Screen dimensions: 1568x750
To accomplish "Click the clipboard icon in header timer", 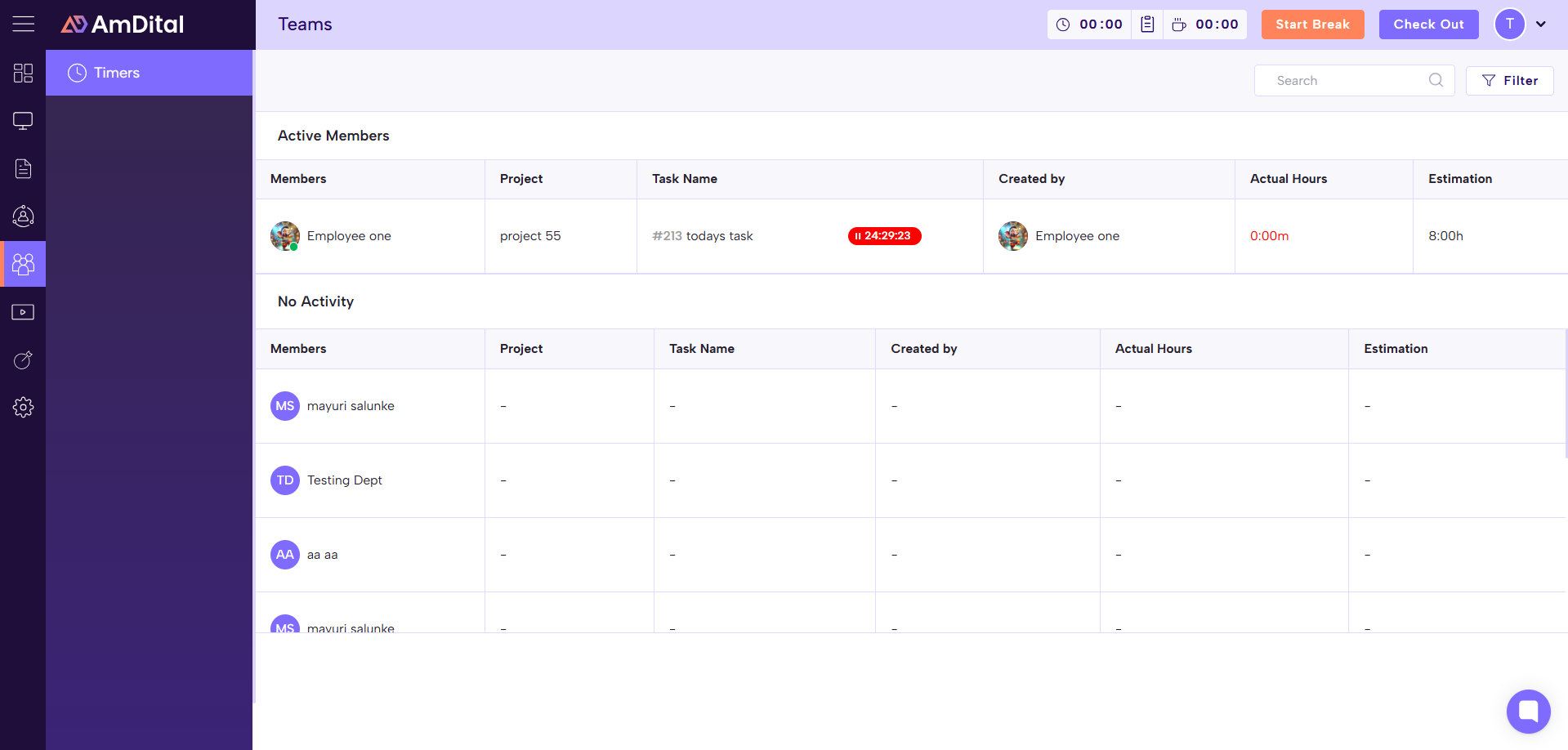I will pos(1147,25).
